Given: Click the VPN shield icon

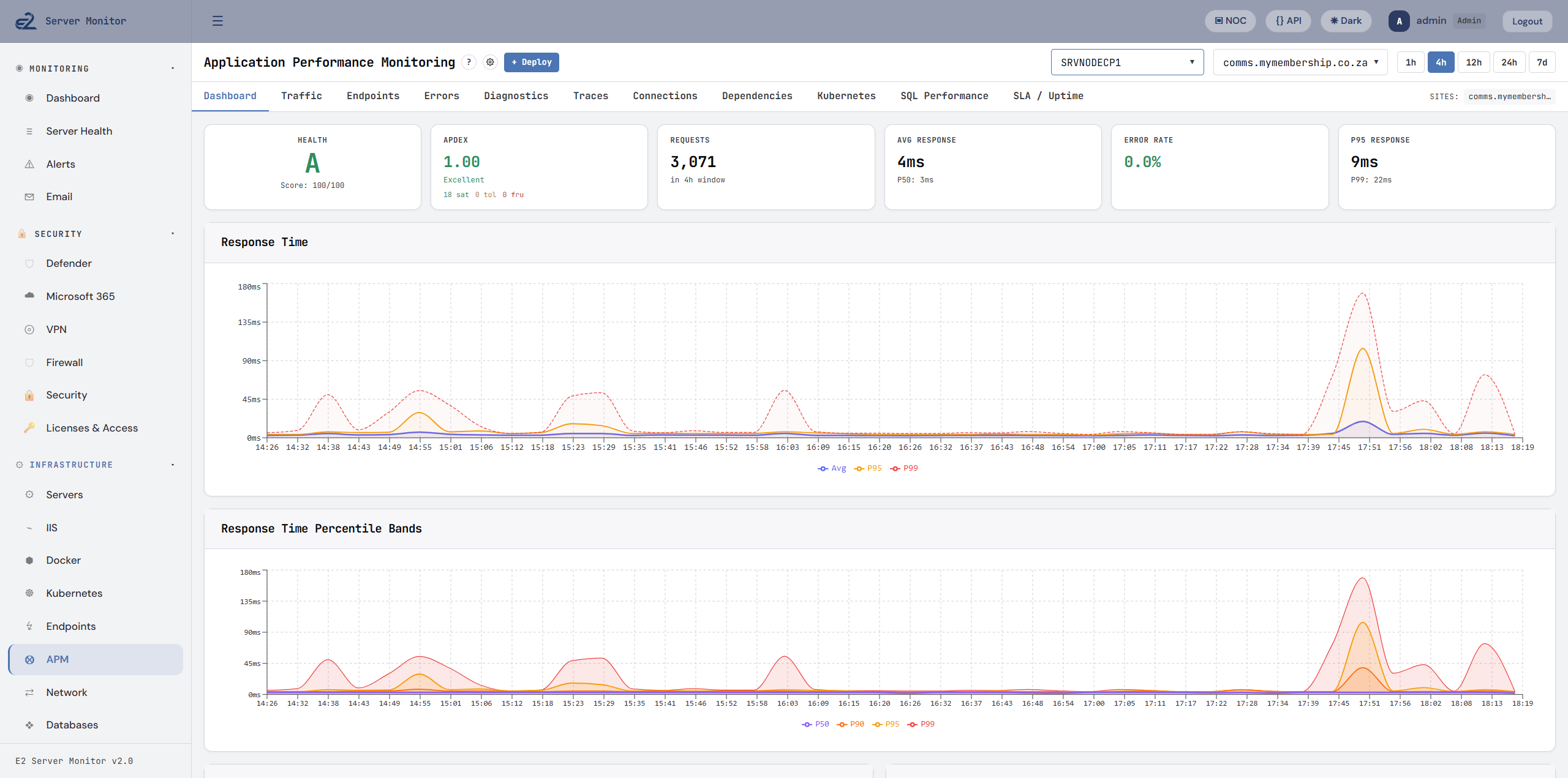Looking at the screenshot, I should click(29, 329).
